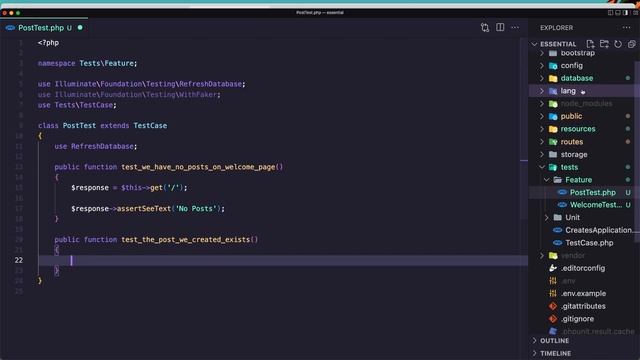This screenshot has height=360, width=640.
Task: Open the editor's more actions menu
Action: [x=515, y=27]
